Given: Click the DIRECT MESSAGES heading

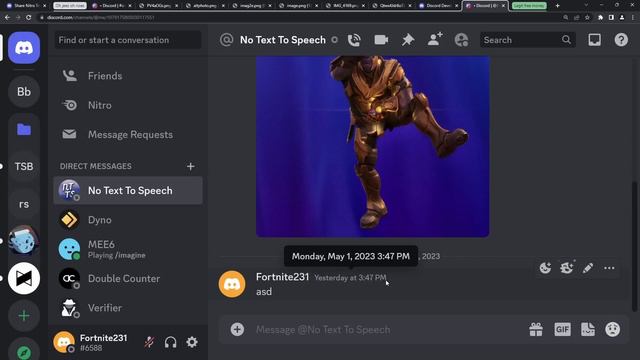Looking at the screenshot, I should [96, 166].
